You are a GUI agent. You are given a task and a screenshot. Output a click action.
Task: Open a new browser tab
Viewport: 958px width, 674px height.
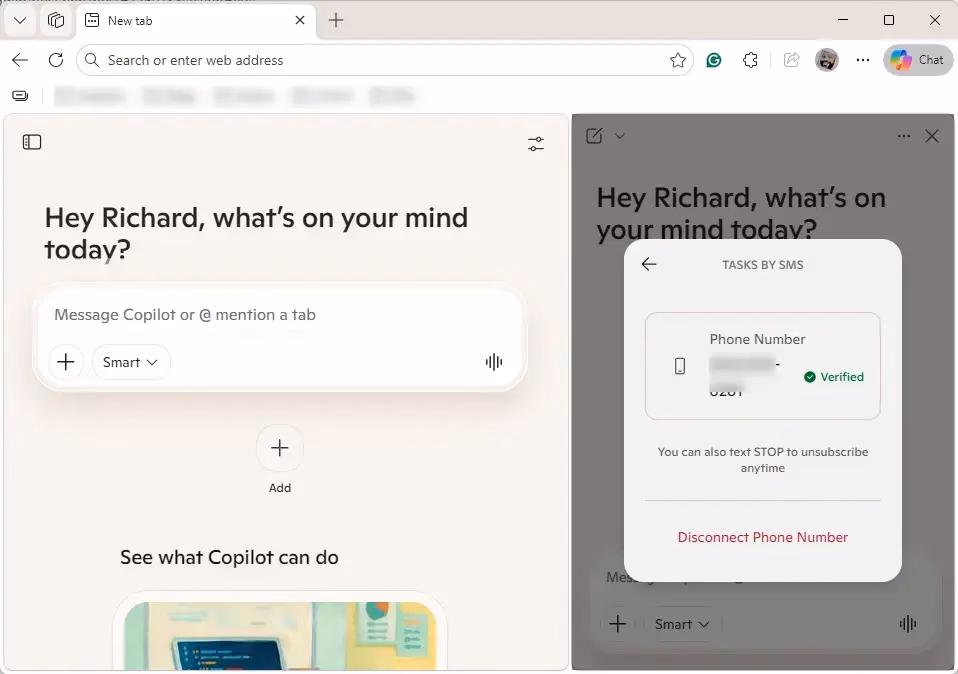pos(336,20)
